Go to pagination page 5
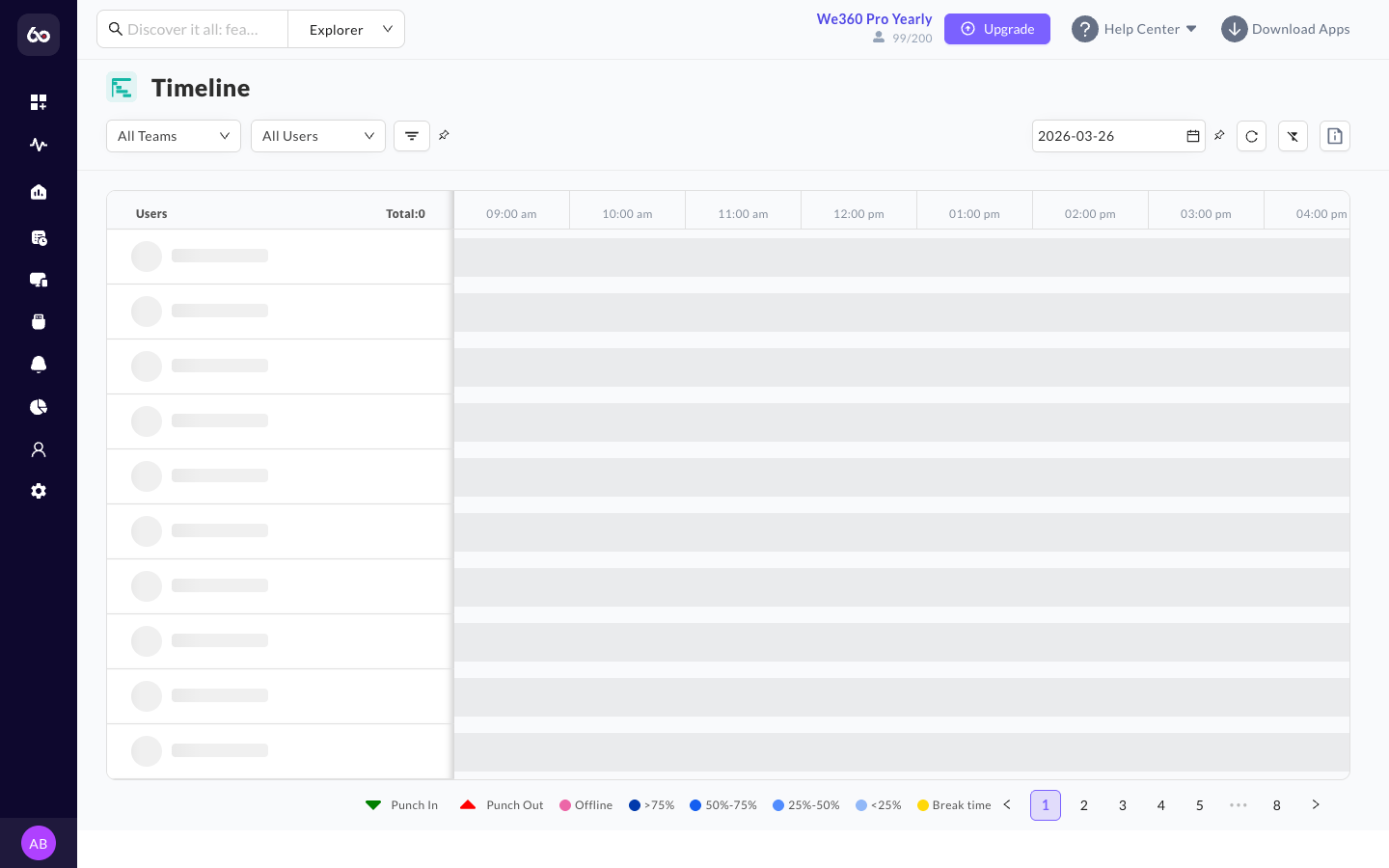 pyautogui.click(x=1200, y=805)
